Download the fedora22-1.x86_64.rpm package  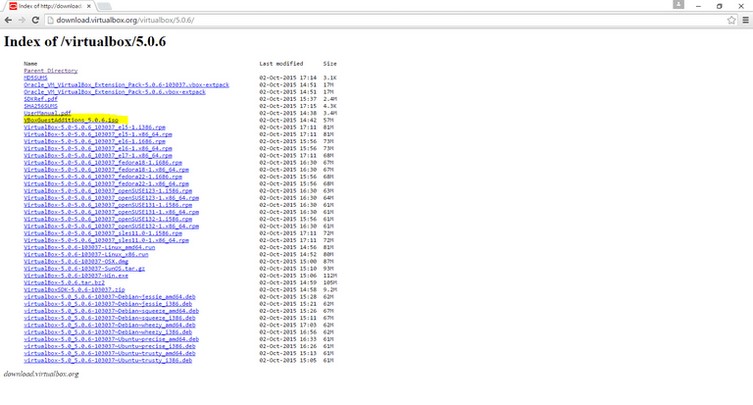tap(106, 184)
